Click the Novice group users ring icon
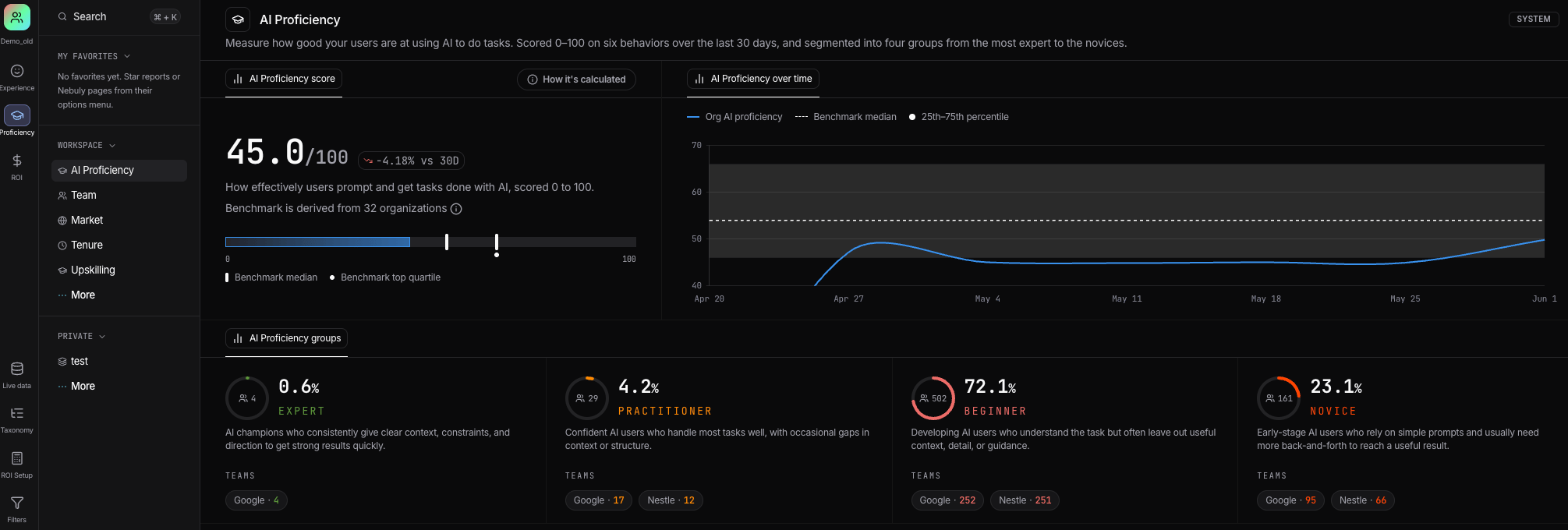Image resolution: width=1568 pixels, height=530 pixels. [x=1279, y=398]
